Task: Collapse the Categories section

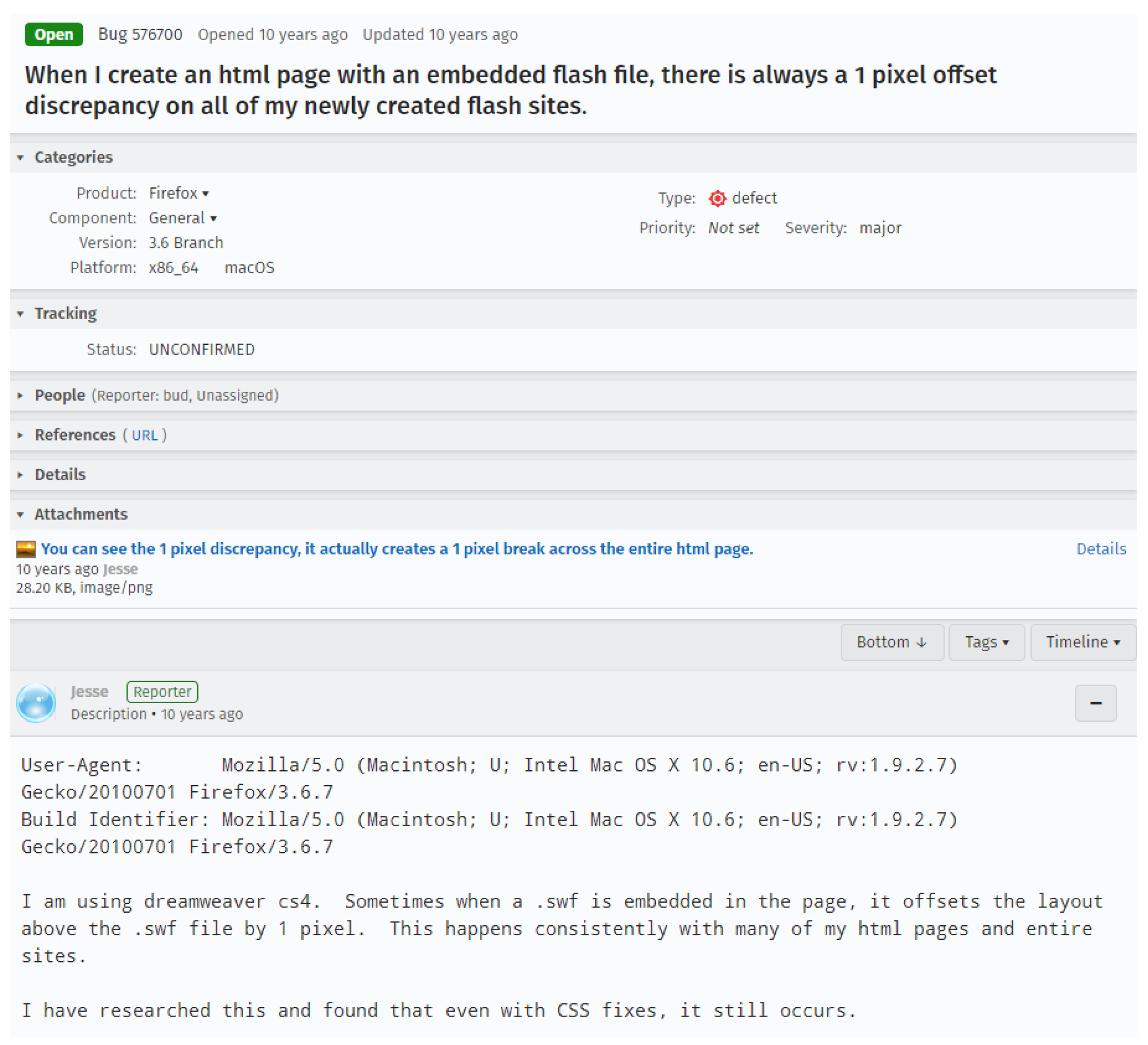Action: click(x=73, y=157)
